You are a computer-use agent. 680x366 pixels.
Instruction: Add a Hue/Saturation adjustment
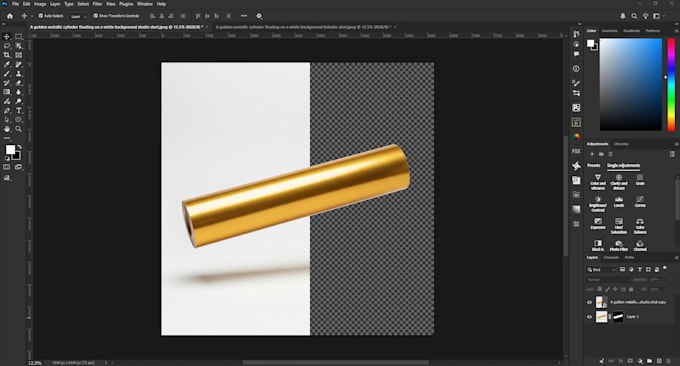619,226
